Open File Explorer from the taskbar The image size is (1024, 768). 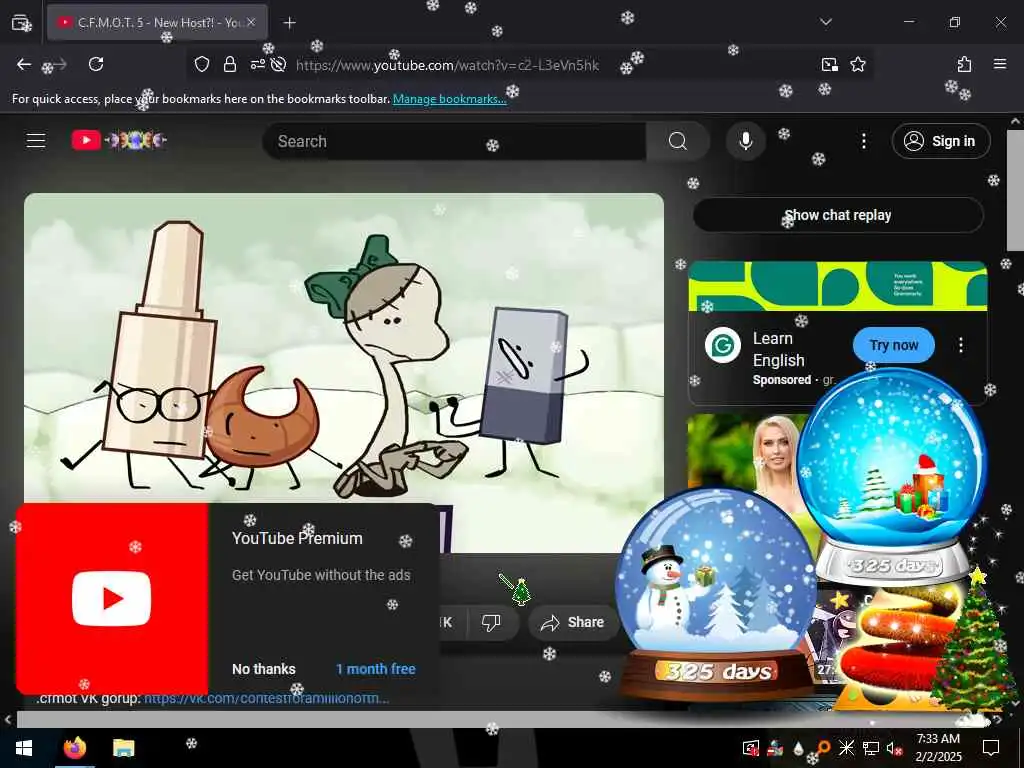123,748
